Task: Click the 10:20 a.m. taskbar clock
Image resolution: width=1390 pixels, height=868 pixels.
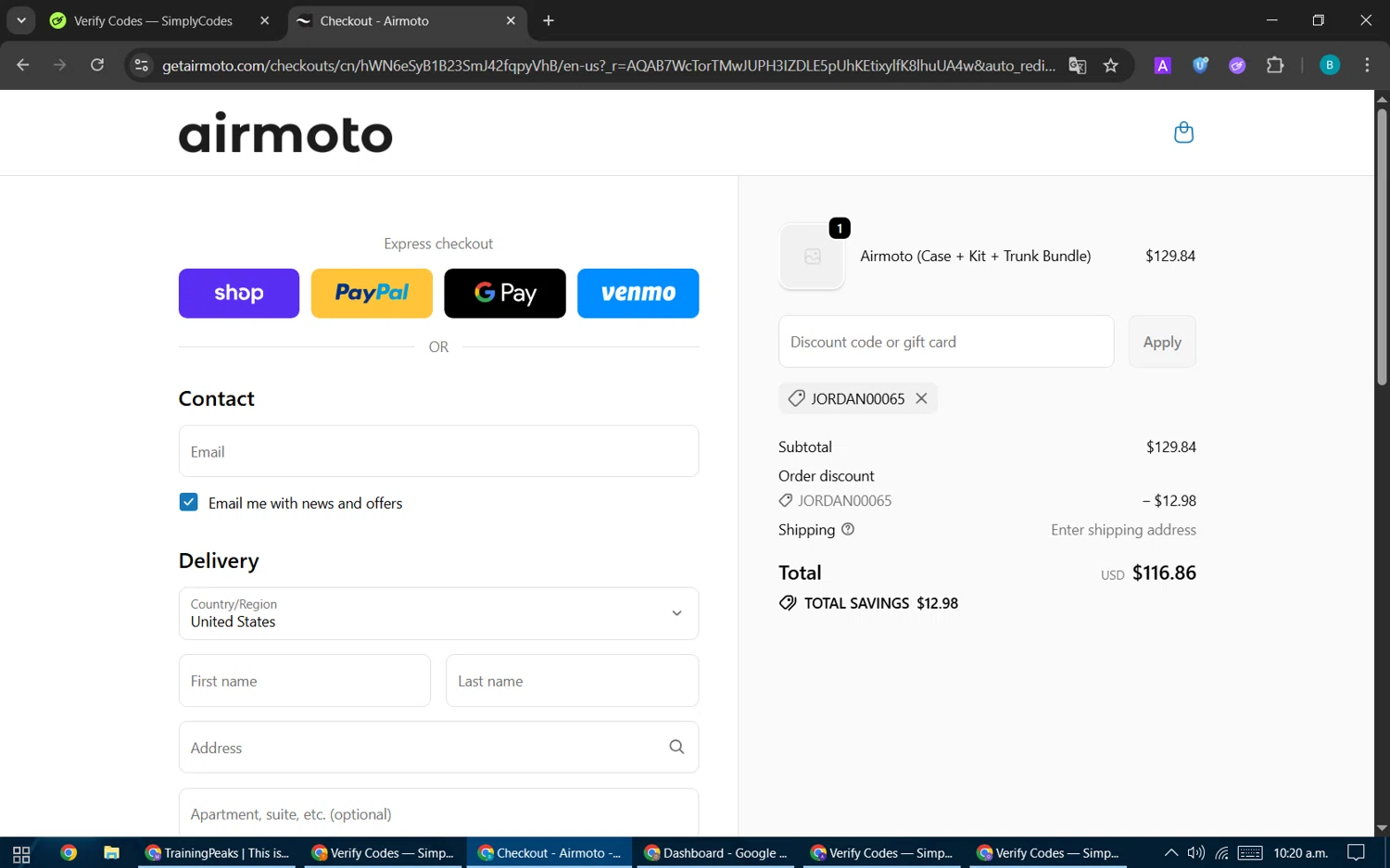Action: (x=1300, y=853)
